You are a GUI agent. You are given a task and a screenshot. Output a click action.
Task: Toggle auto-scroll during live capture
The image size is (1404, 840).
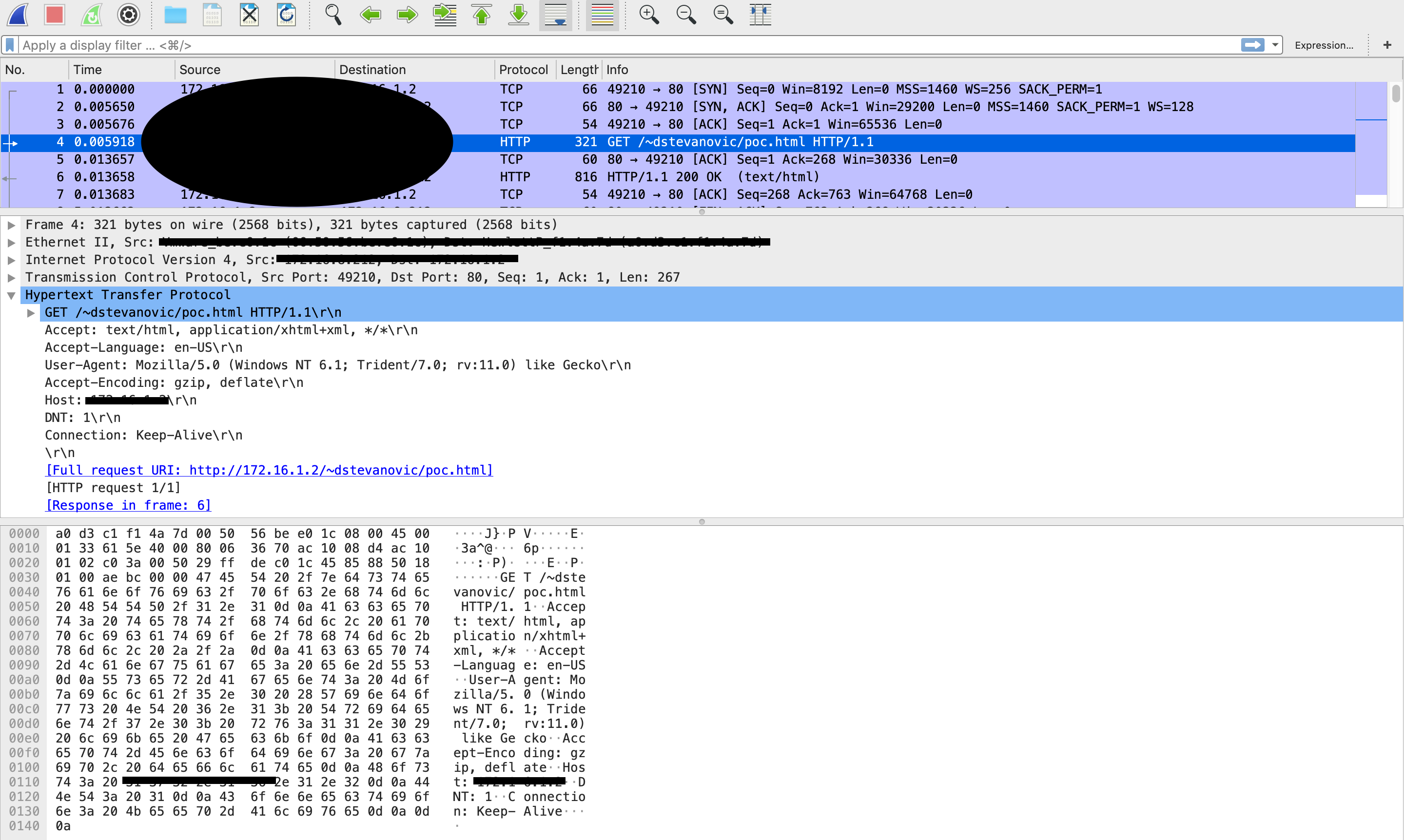(555, 15)
